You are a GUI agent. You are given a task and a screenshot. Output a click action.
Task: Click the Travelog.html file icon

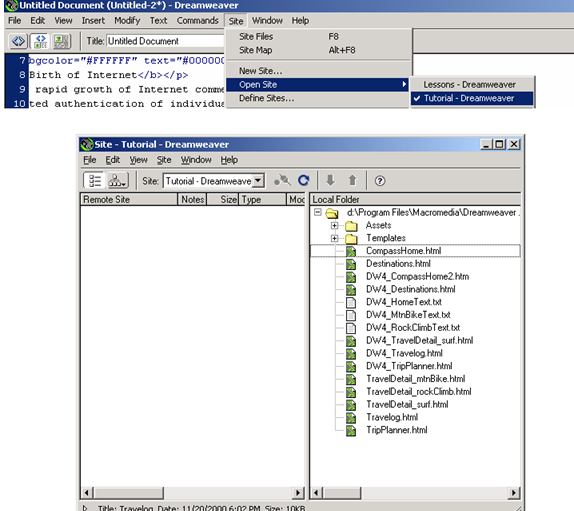coord(351,418)
